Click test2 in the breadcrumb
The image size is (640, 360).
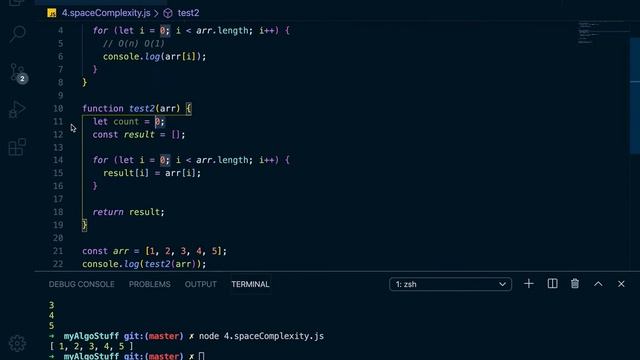click(x=188, y=13)
